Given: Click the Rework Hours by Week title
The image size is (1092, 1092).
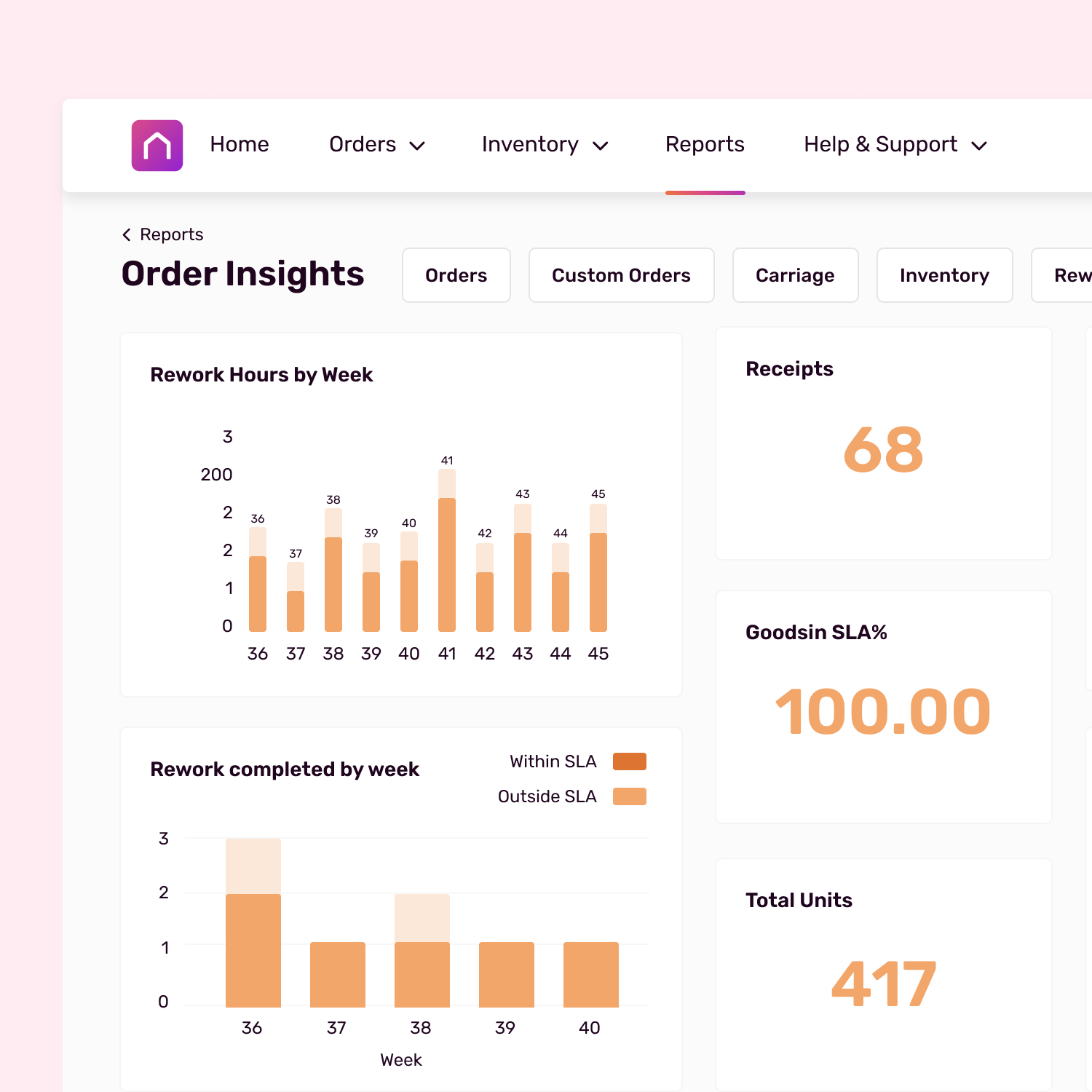Looking at the screenshot, I should pyautogui.click(x=261, y=375).
